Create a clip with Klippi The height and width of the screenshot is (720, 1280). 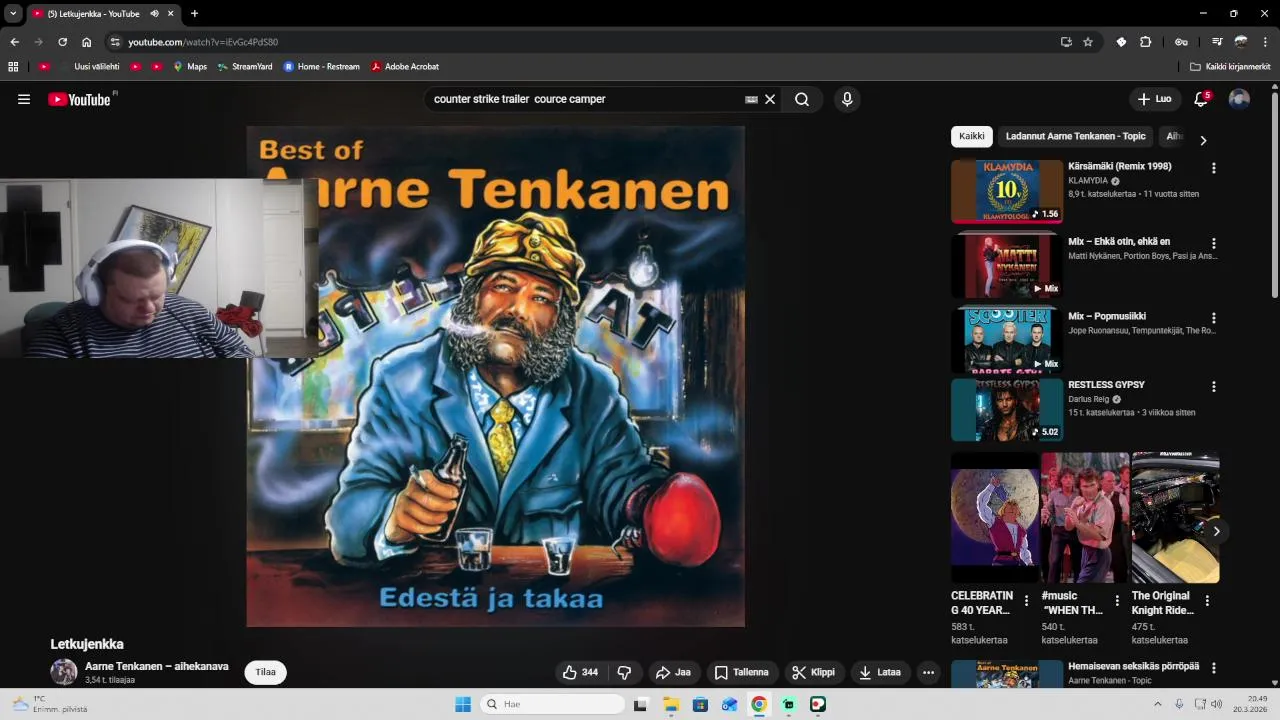click(813, 672)
